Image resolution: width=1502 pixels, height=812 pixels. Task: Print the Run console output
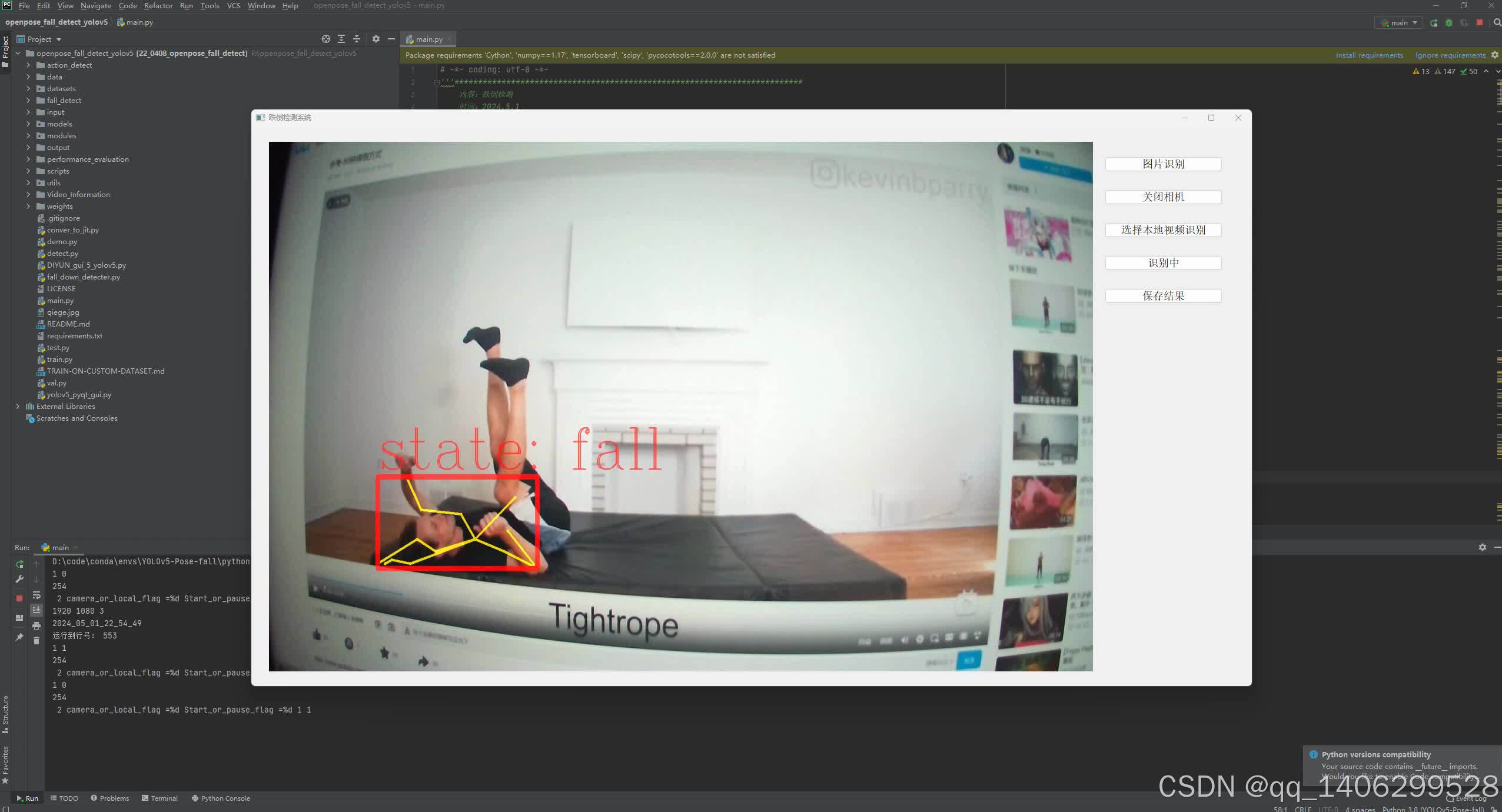pyautogui.click(x=36, y=625)
